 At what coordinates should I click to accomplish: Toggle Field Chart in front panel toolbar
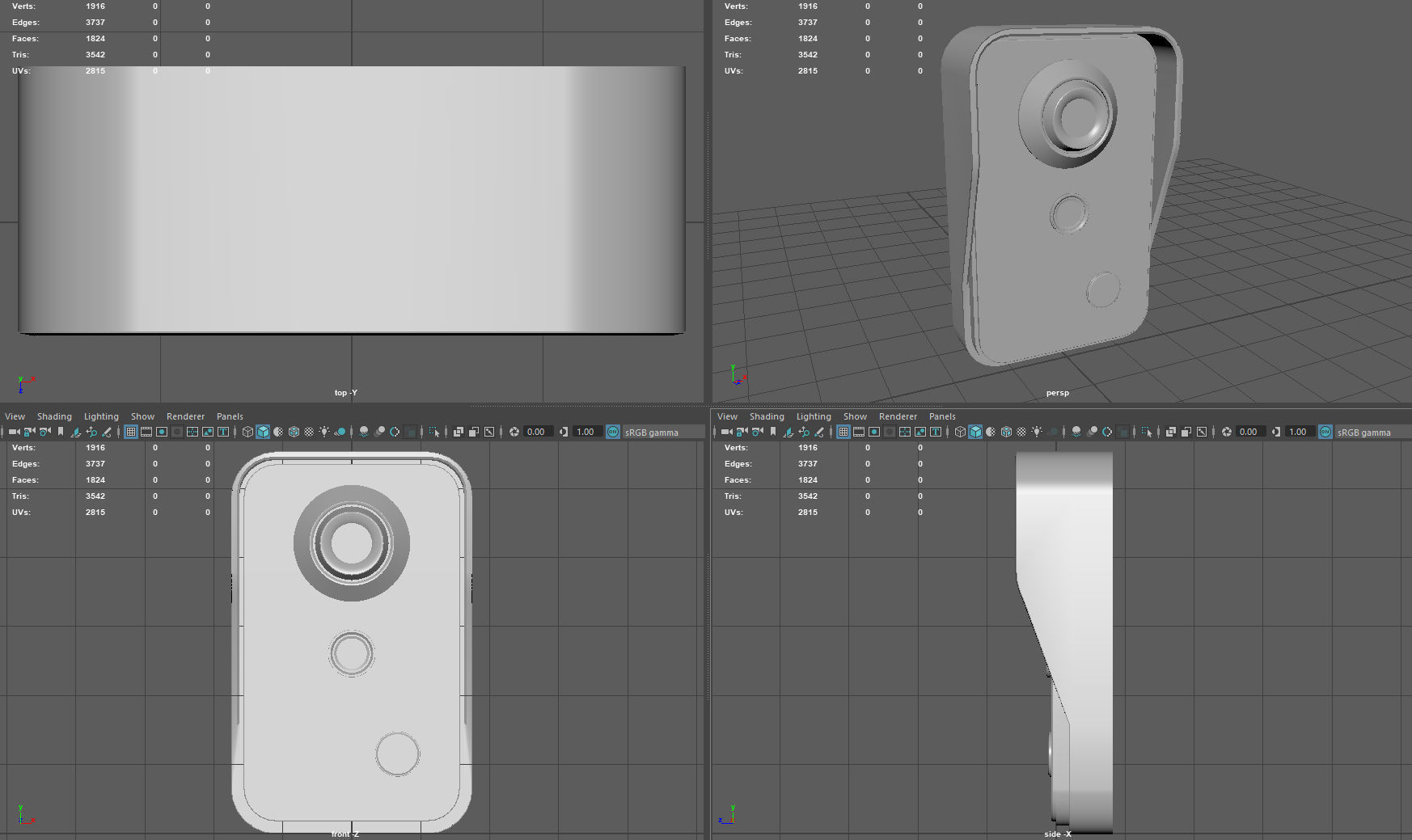(192, 432)
